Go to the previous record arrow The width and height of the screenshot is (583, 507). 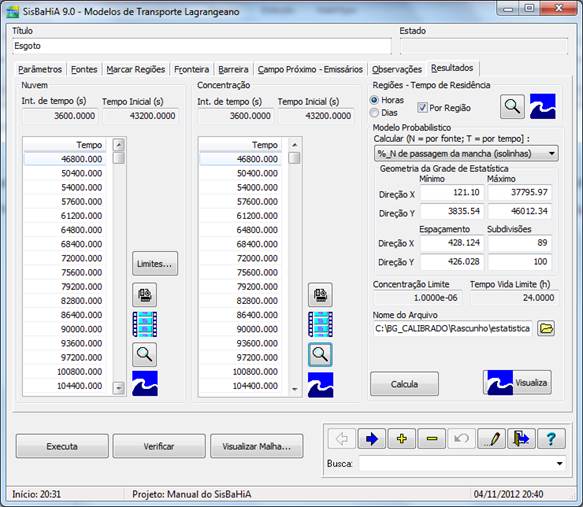[342, 439]
